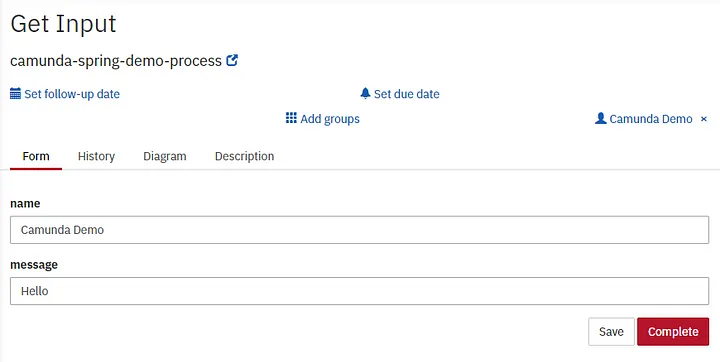Open the Description tab

click(x=244, y=156)
